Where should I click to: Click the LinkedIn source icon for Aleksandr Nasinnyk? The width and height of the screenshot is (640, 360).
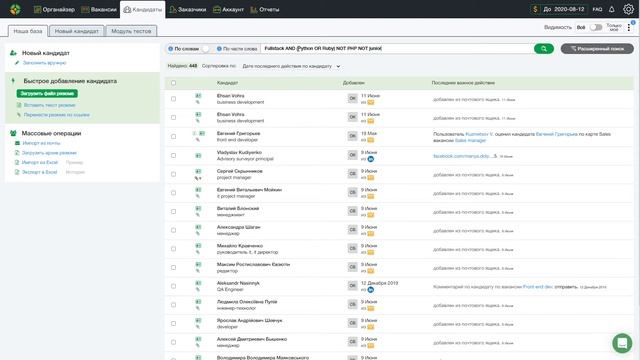coord(370,290)
